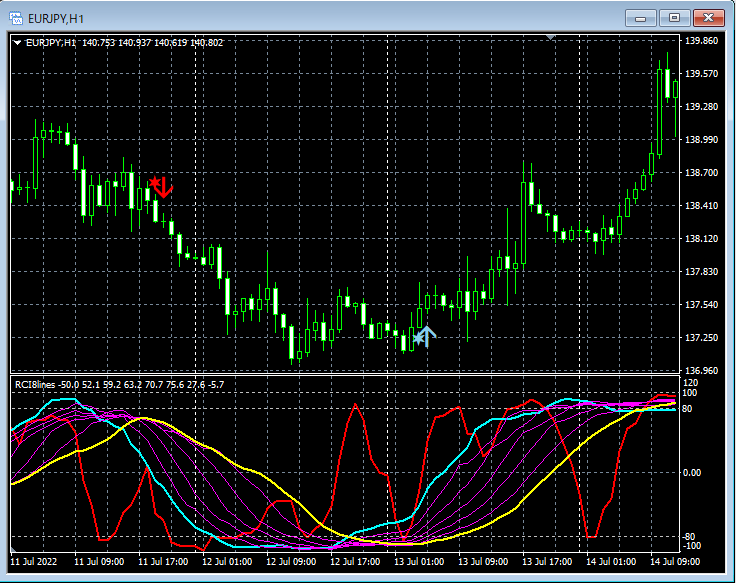This screenshot has height=583, width=737.
Task: Click the 12 Jul 01:00 time label
Action: tap(227, 562)
